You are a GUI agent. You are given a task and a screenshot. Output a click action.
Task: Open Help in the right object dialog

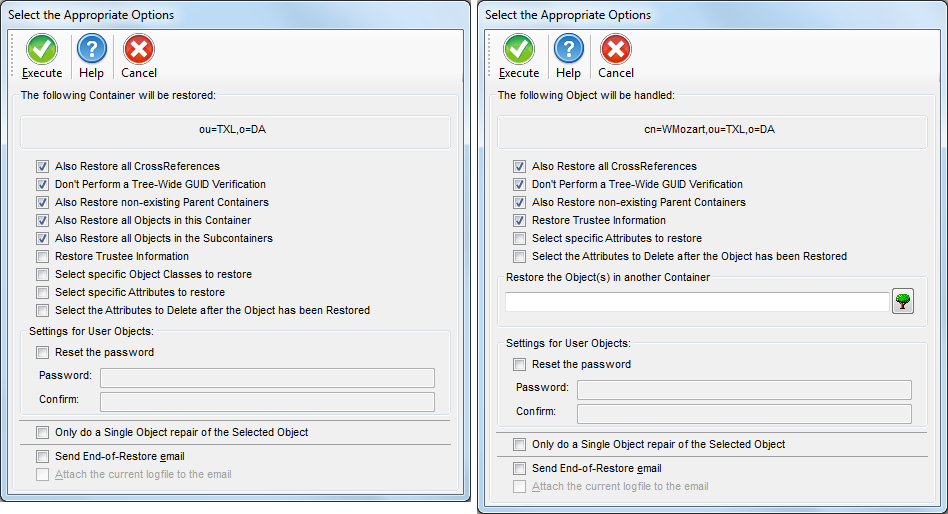[568, 57]
